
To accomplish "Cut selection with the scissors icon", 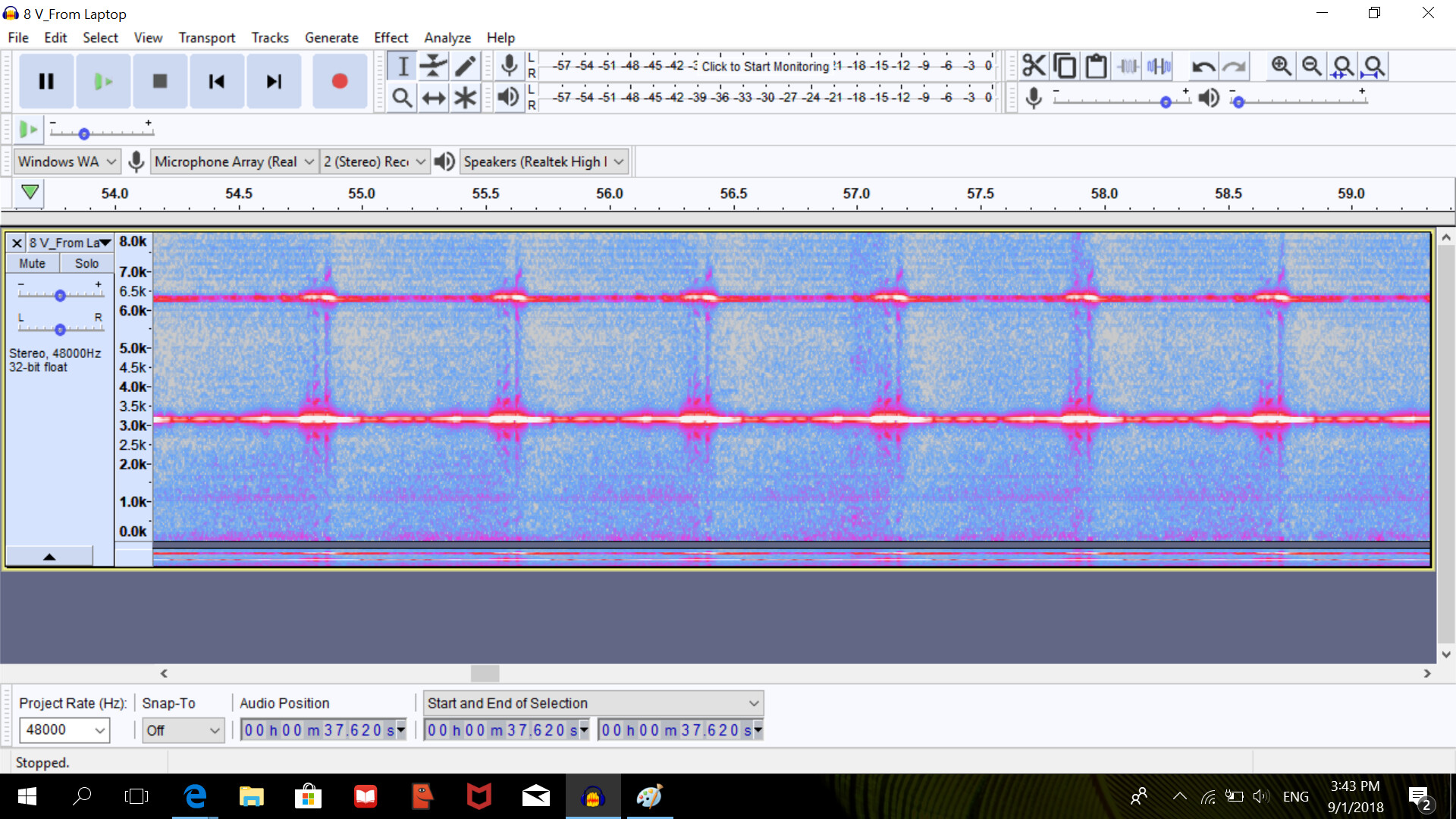I will (1034, 66).
